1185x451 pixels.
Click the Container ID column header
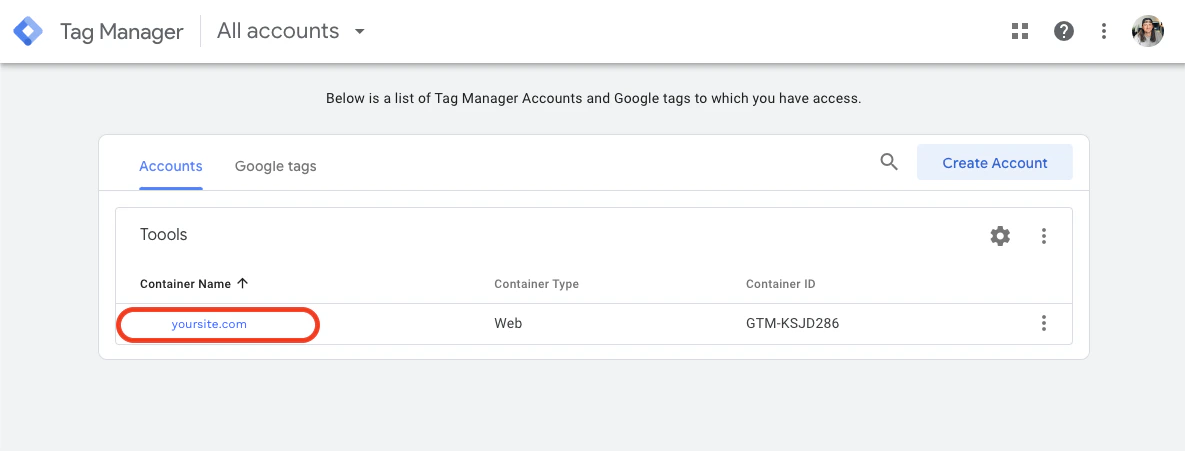781,284
